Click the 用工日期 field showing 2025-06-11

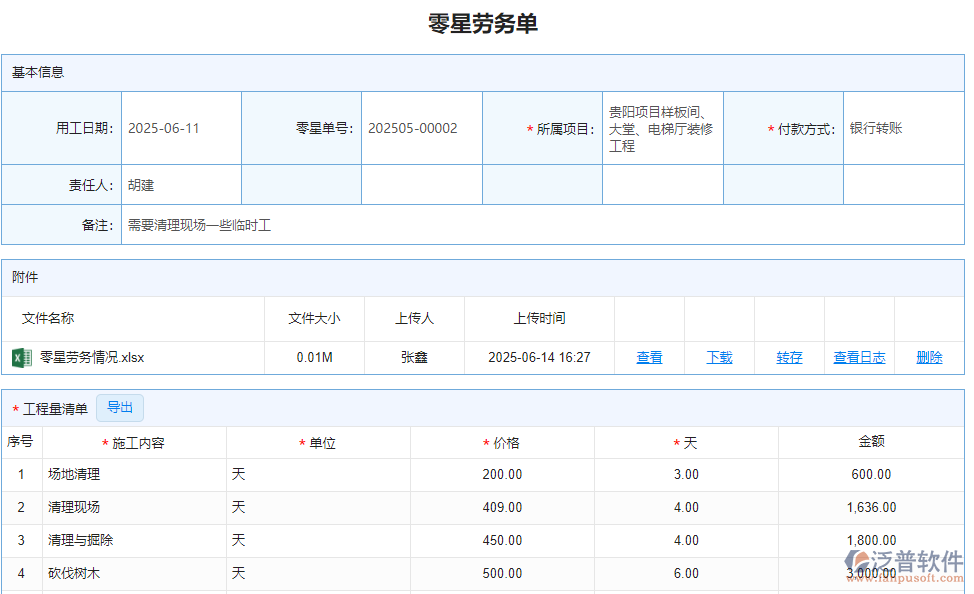pyautogui.click(x=180, y=128)
